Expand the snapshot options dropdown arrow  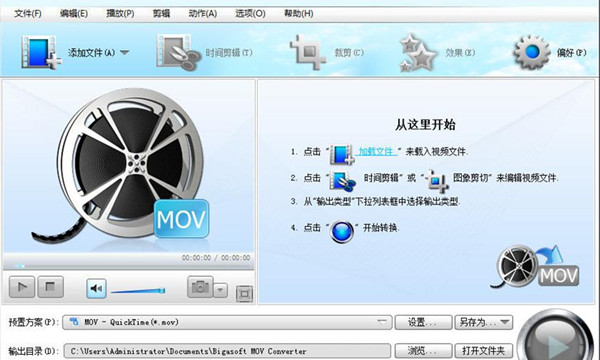[x=220, y=290]
